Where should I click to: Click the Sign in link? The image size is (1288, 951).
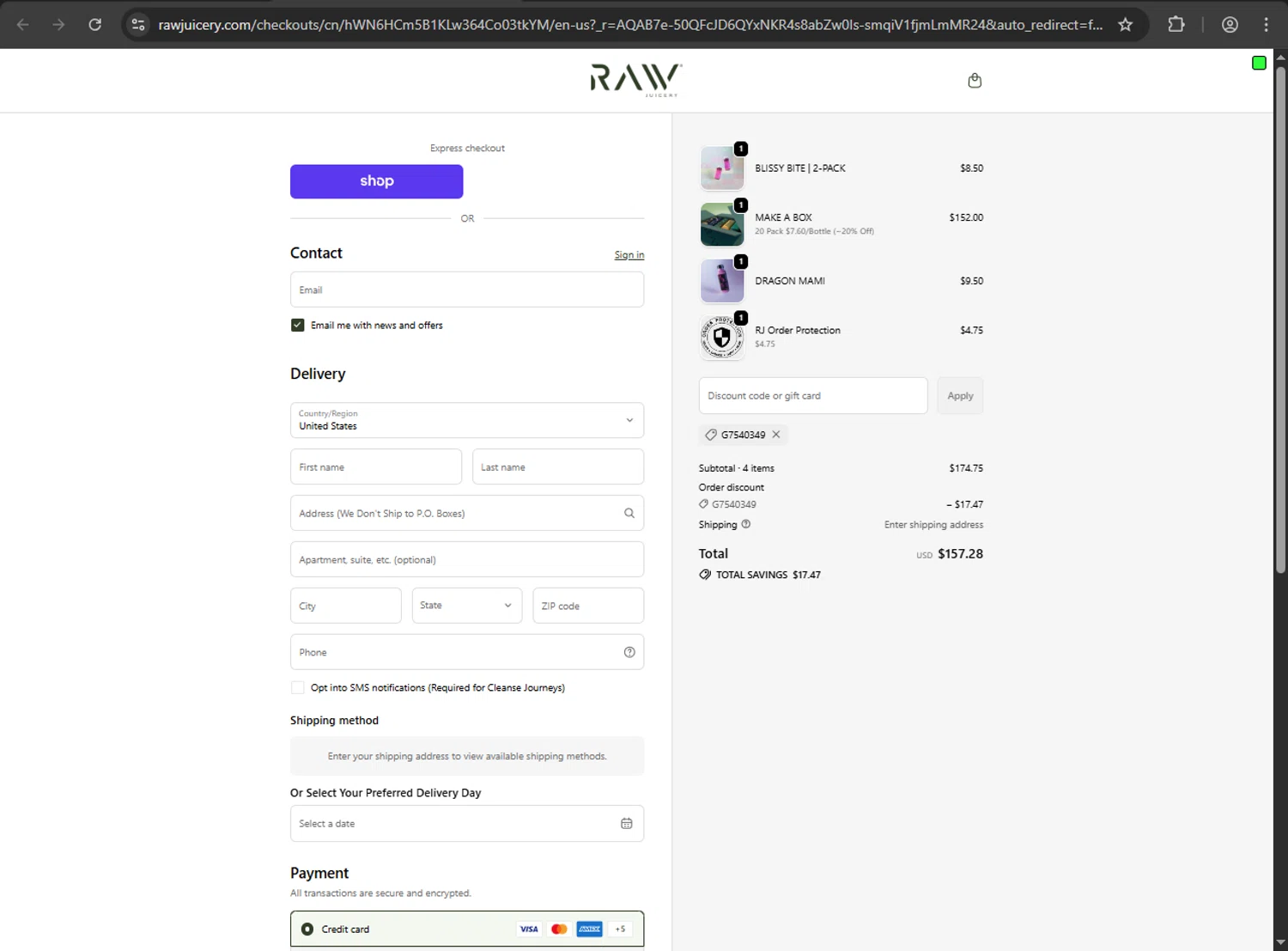point(629,255)
